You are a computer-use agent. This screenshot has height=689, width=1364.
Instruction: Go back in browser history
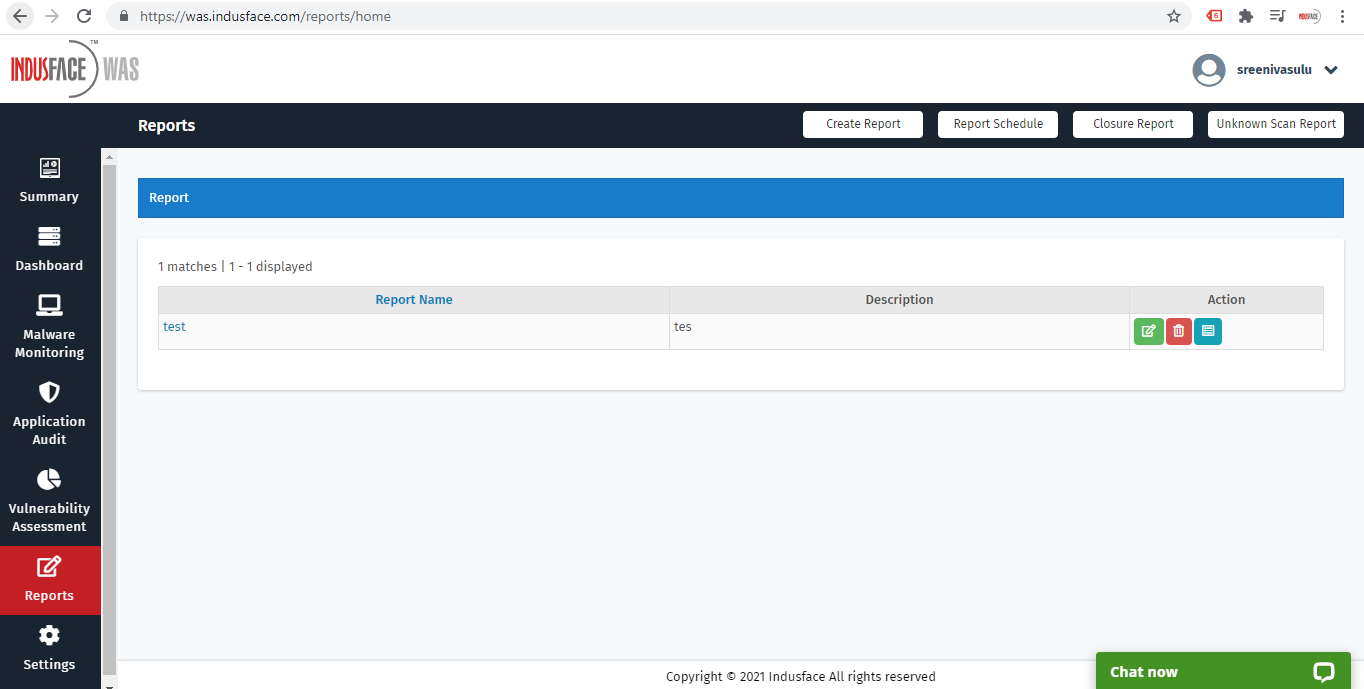coord(20,16)
